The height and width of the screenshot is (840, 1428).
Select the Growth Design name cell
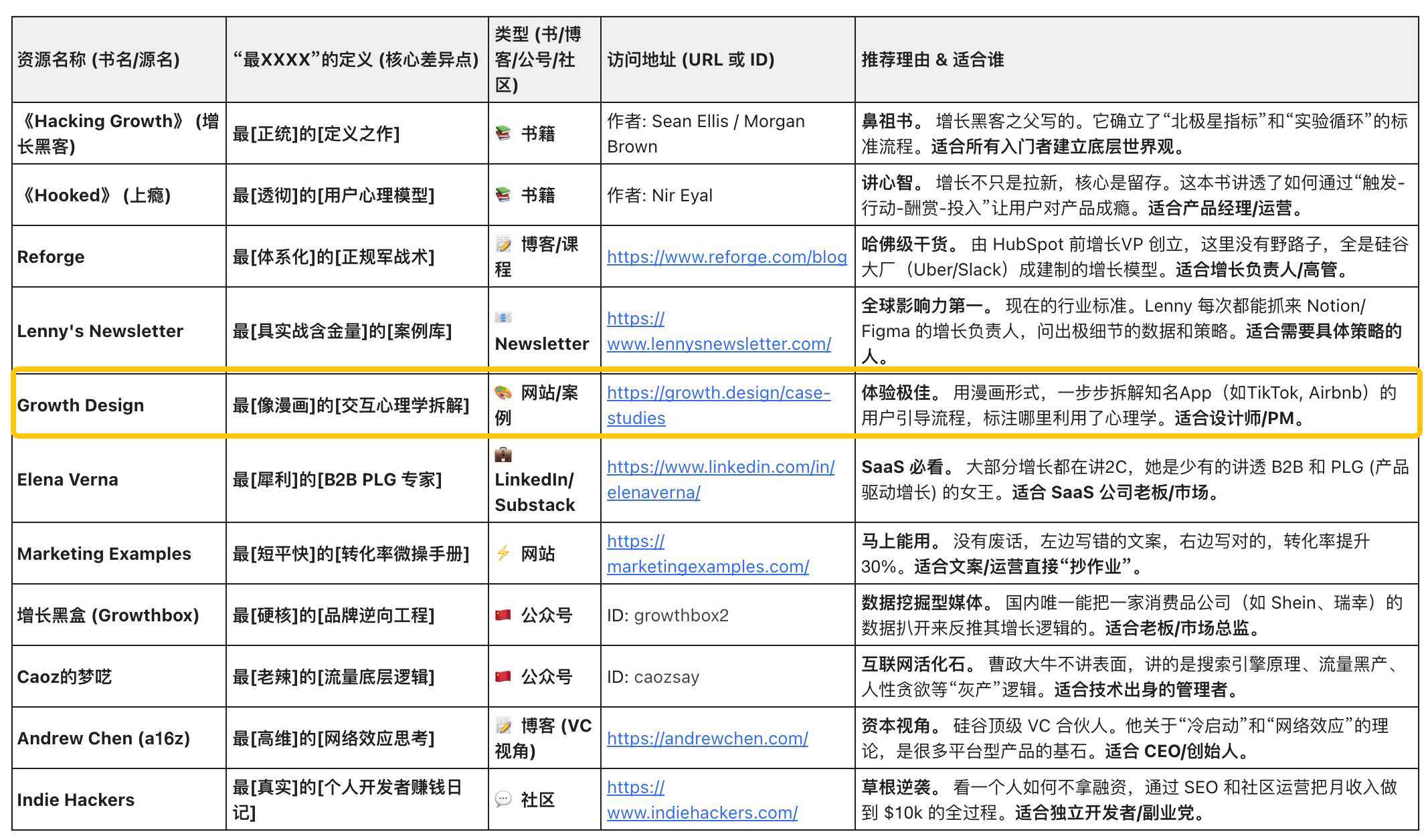[x=80, y=405]
